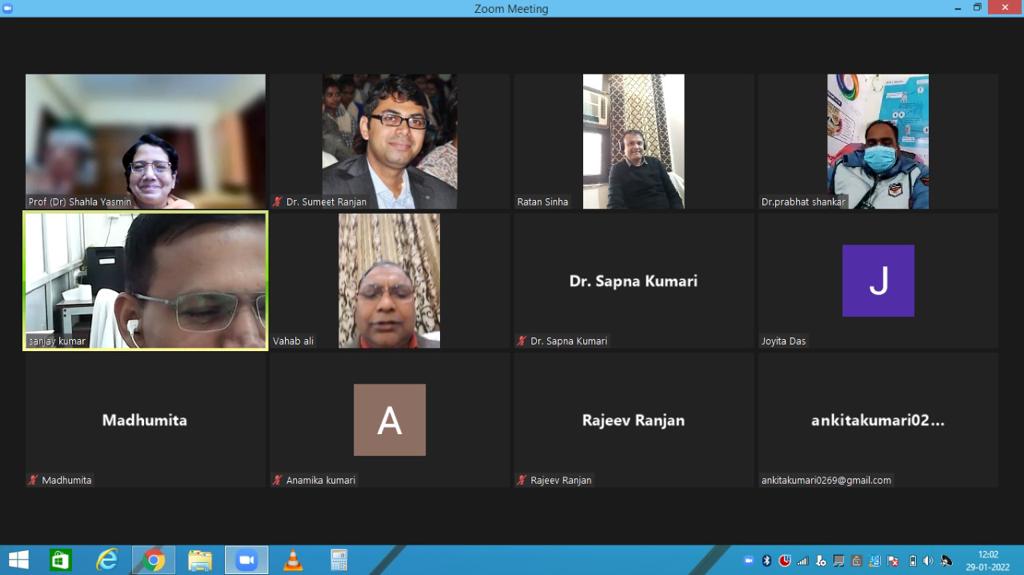Open Internet Explorer from the taskbar
Viewport: 1024px width, 575px height.
107,560
